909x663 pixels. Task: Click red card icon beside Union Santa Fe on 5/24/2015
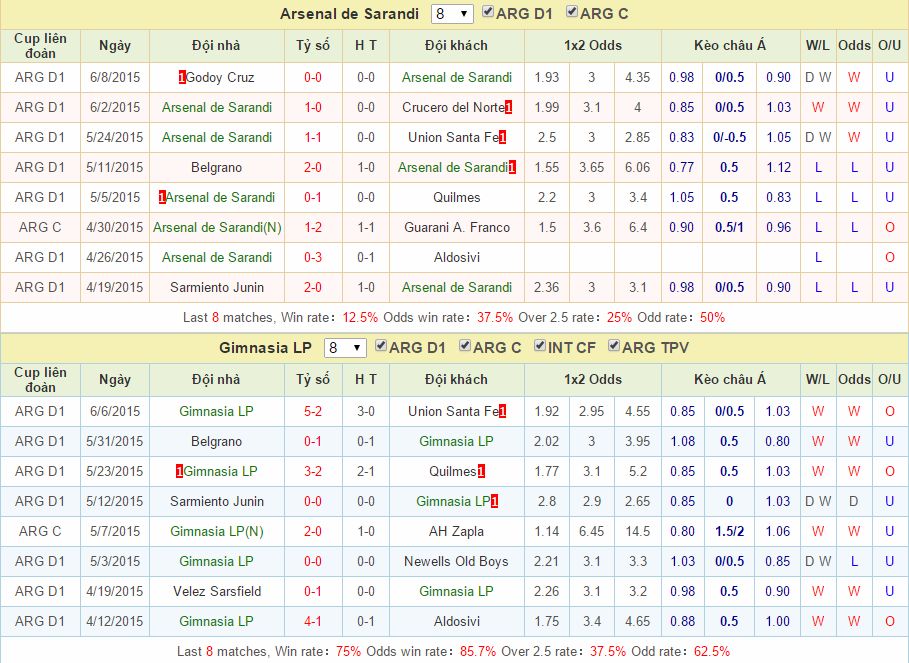503,137
